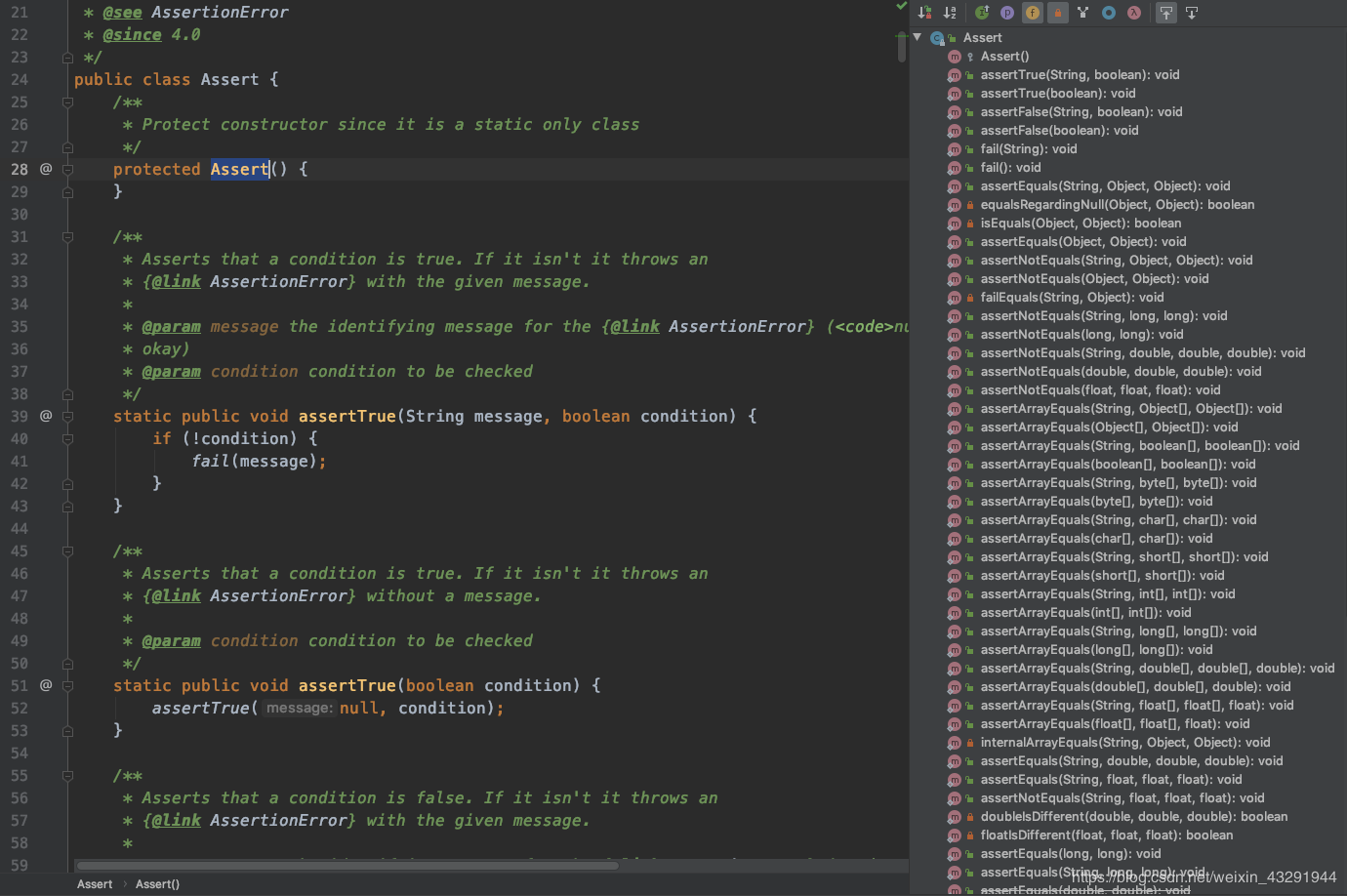The image size is (1347, 896).
Task: Click the @ gutter icon on line 51
Action: [x=46, y=685]
